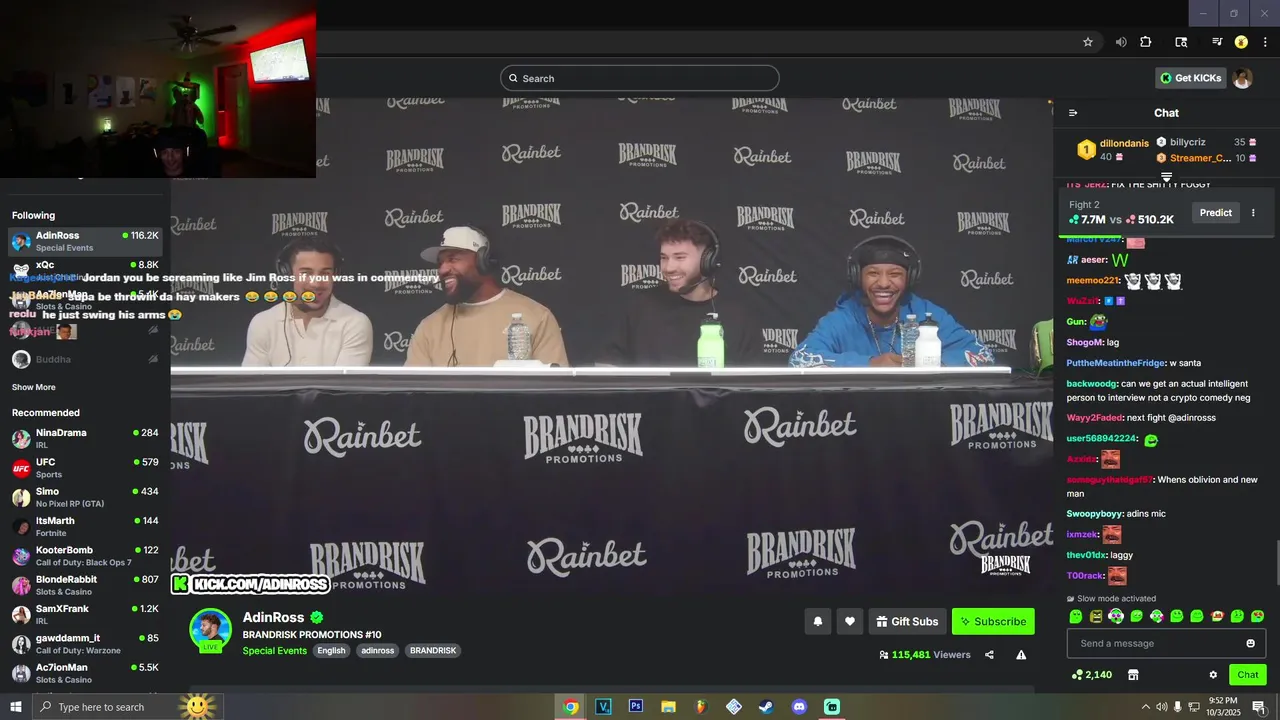Open Vegas Pro from the taskbar
1280x720 pixels.
(x=603, y=707)
